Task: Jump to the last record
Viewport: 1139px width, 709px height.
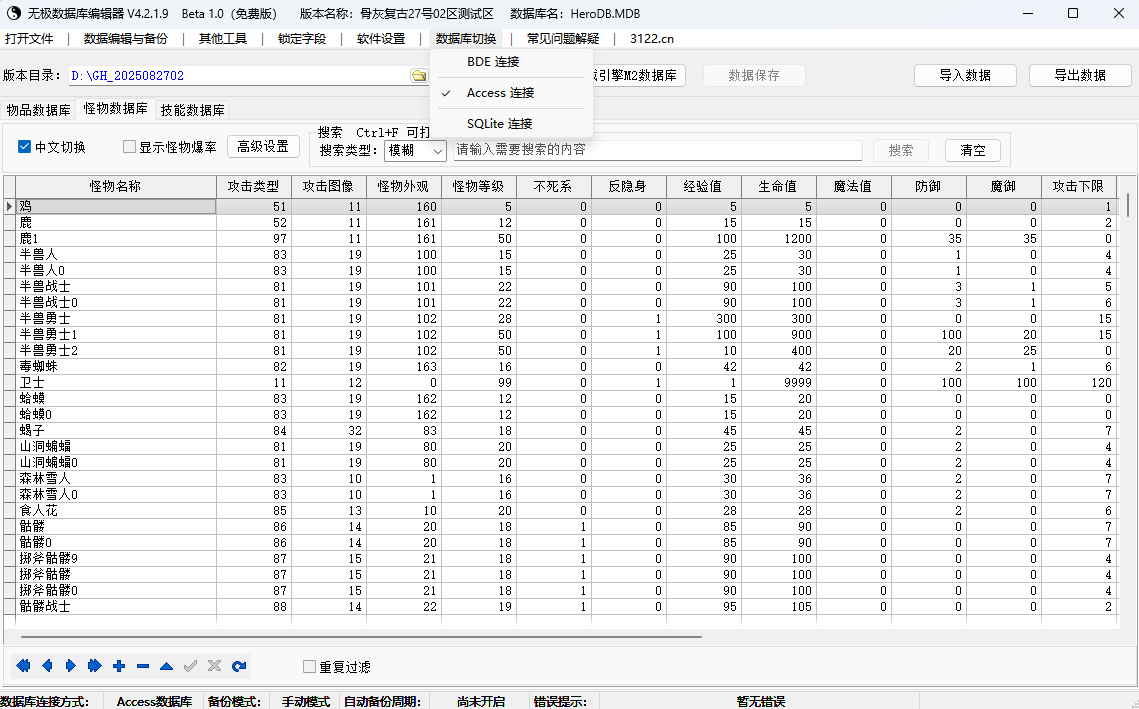Action: (x=95, y=665)
